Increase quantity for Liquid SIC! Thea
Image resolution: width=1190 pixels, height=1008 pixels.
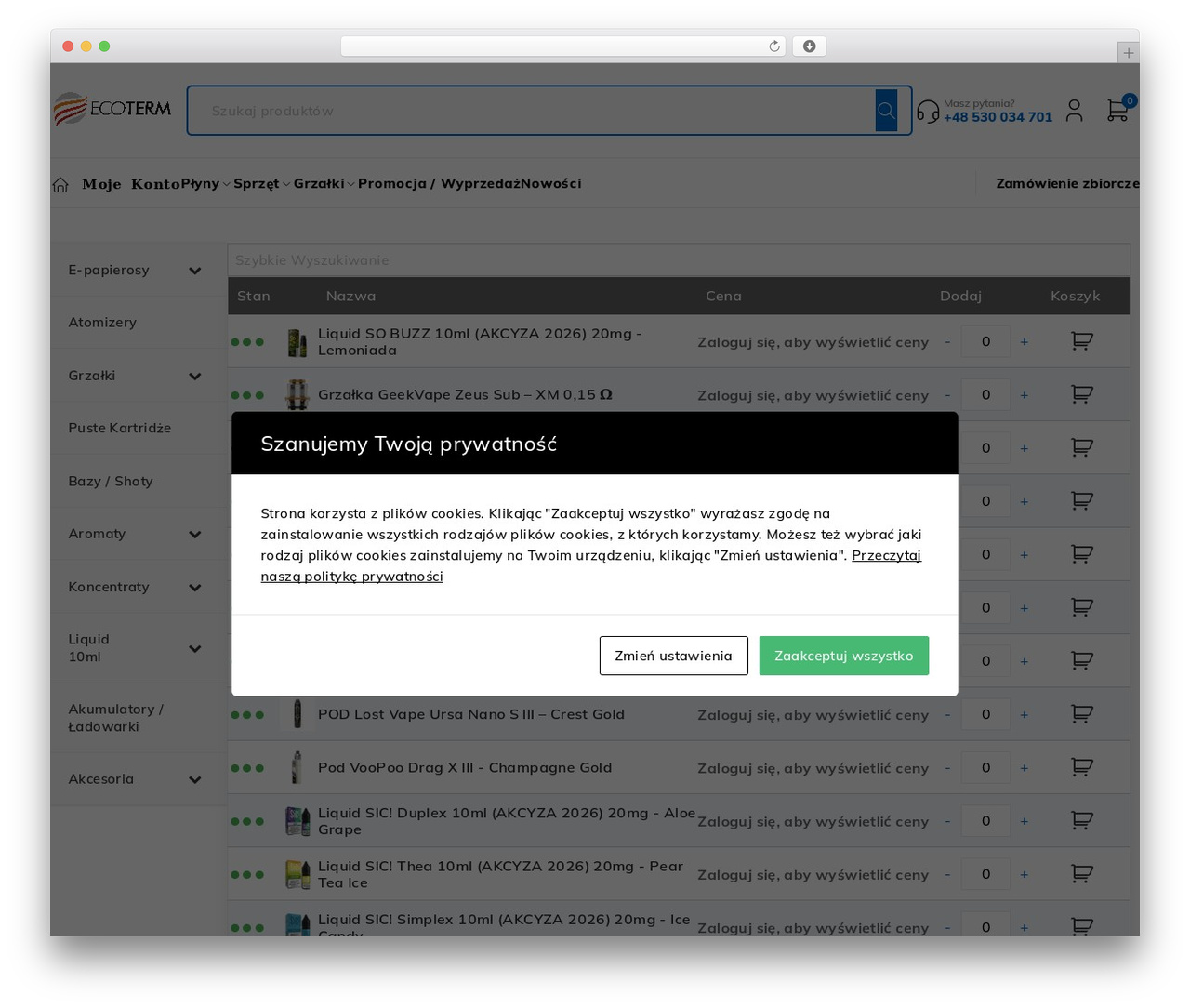1024,874
